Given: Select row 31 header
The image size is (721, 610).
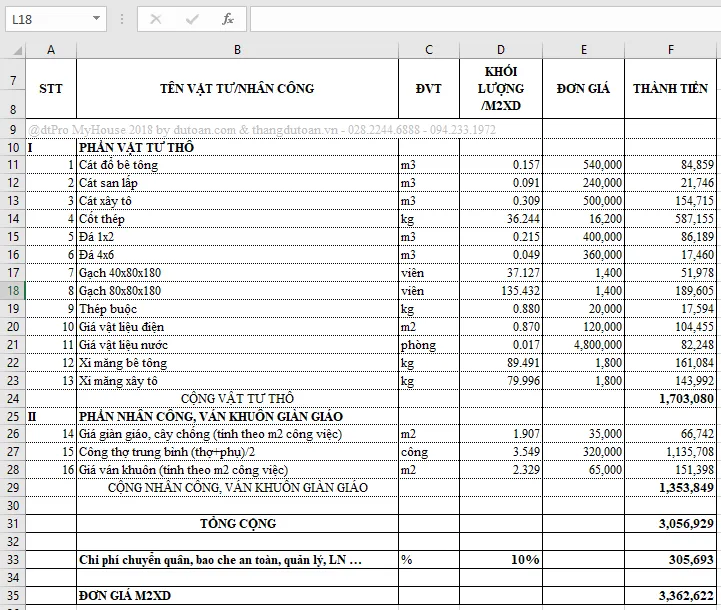Looking at the screenshot, I should (13, 523).
